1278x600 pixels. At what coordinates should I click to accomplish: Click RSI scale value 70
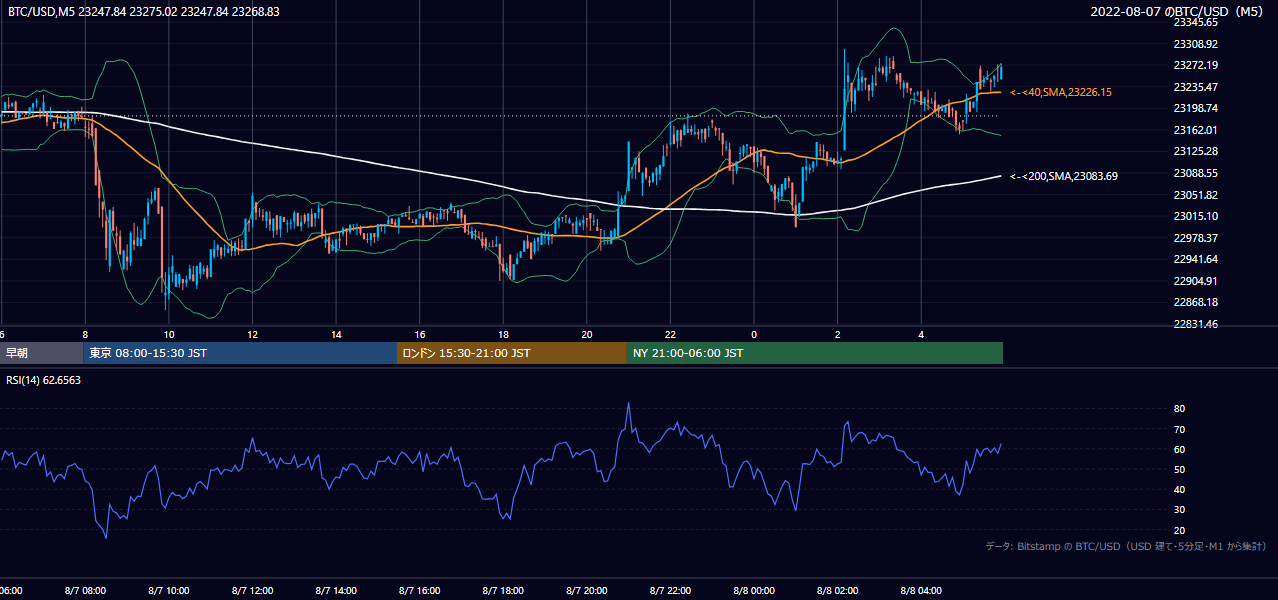[1179, 429]
